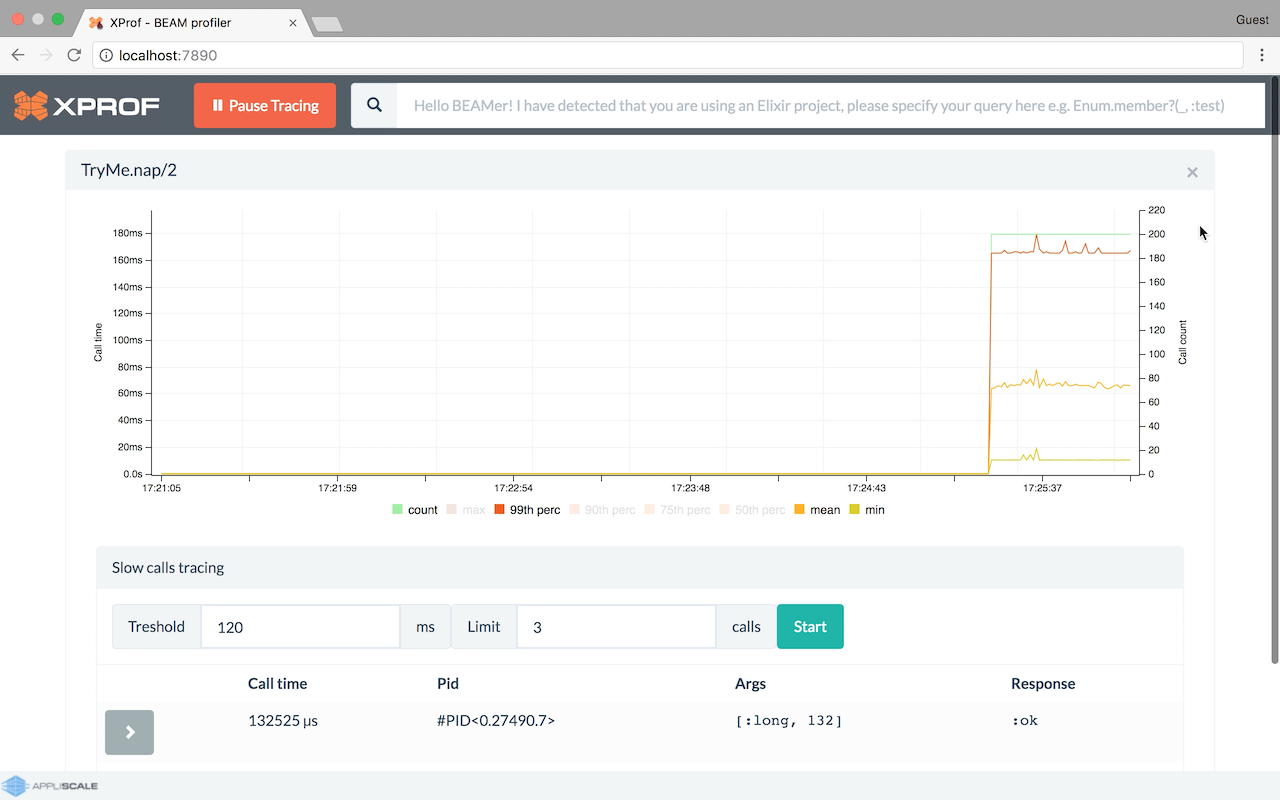Select the [:long, 132] args cell
Screen dimensions: 1280x800
788,720
